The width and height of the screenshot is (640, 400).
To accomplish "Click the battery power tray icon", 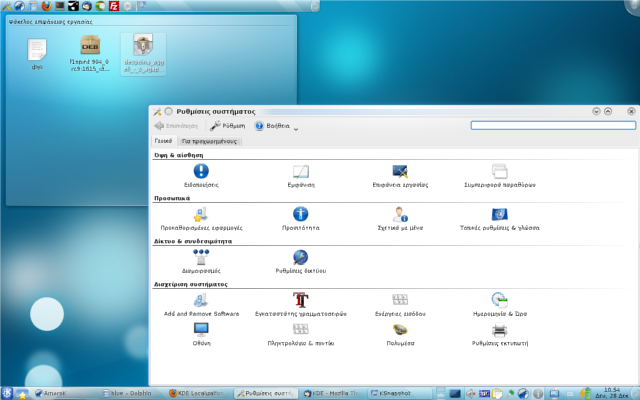I will pos(585,393).
